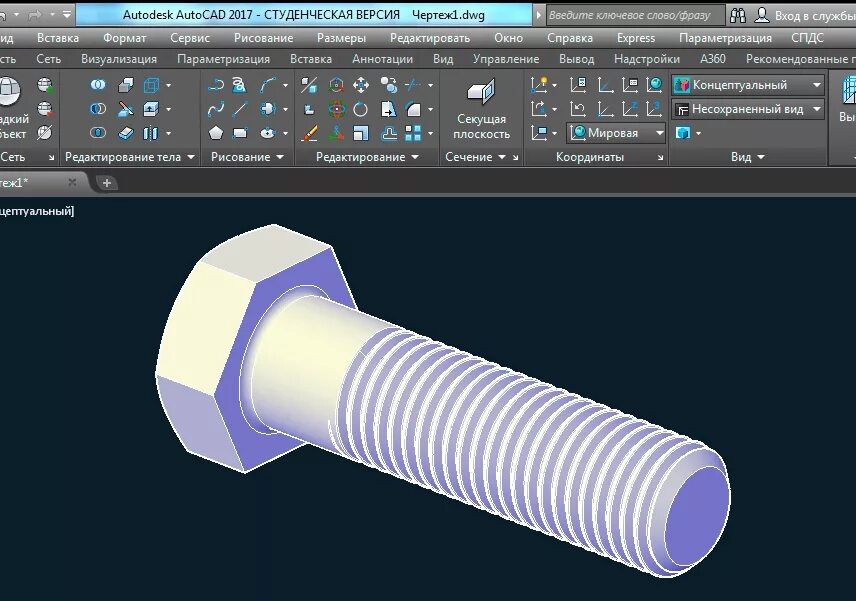
Task: Click the keyword search input field
Action: (x=635, y=15)
